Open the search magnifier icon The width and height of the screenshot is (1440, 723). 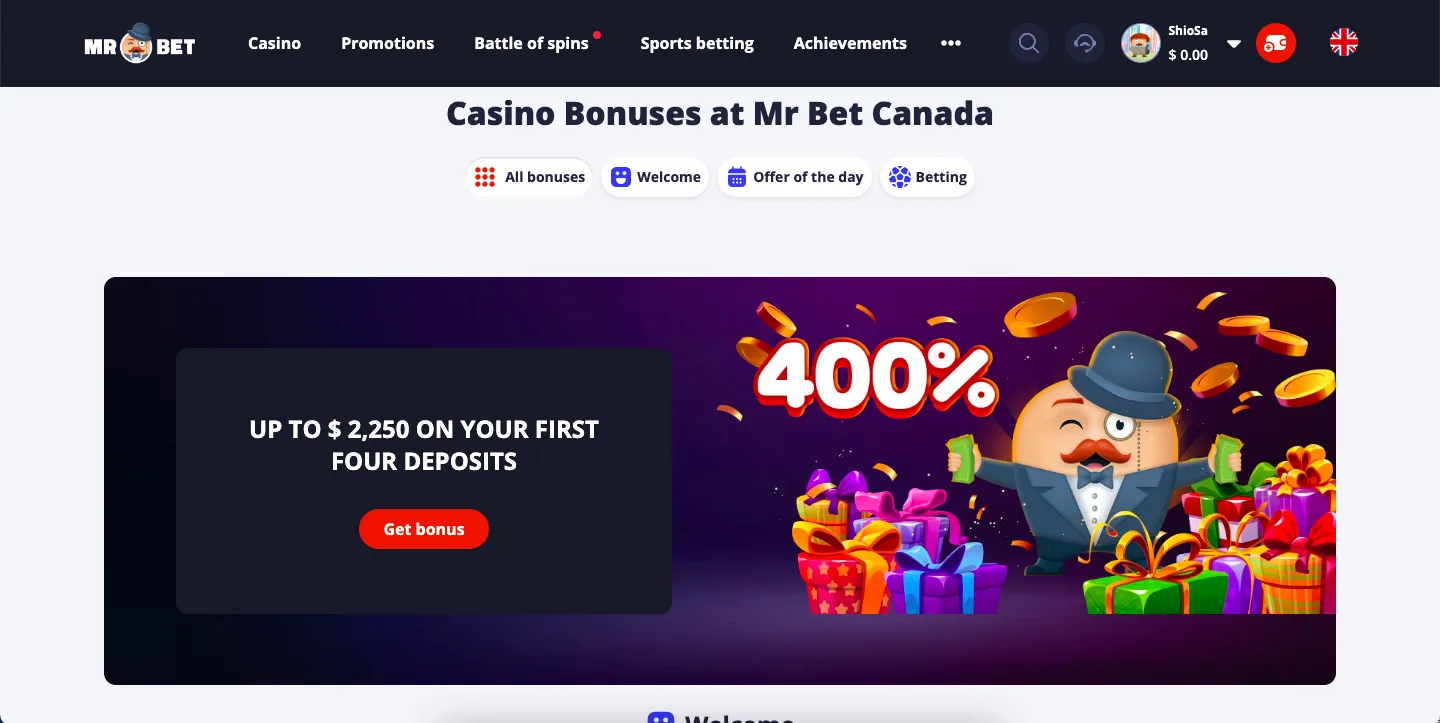(1028, 43)
